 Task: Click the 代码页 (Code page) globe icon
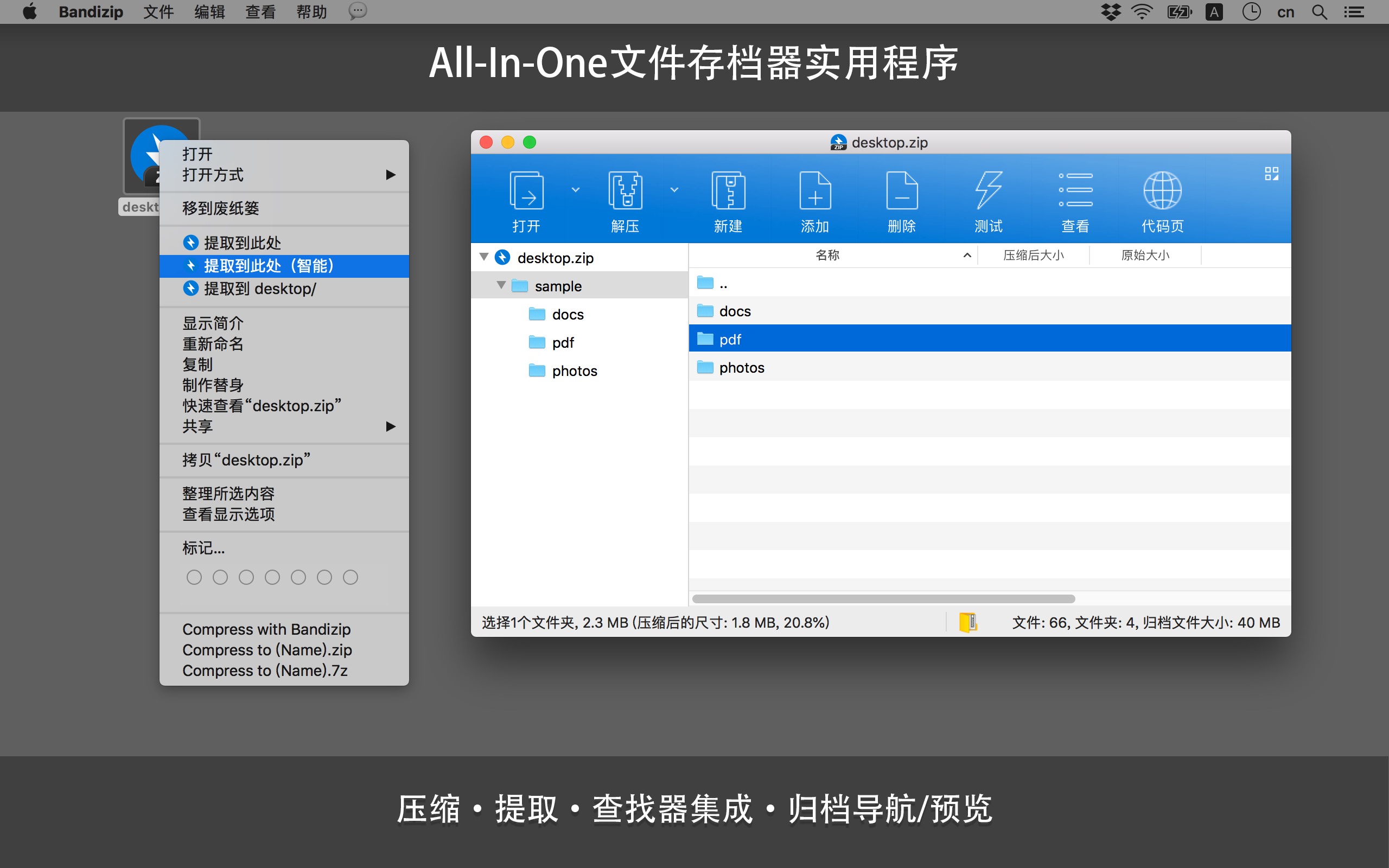(x=1162, y=191)
